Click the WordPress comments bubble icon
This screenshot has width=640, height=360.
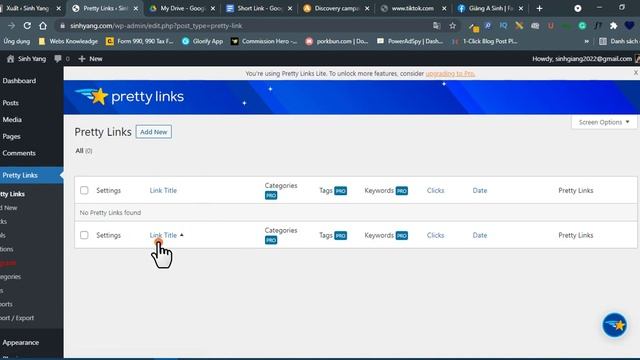point(58,59)
